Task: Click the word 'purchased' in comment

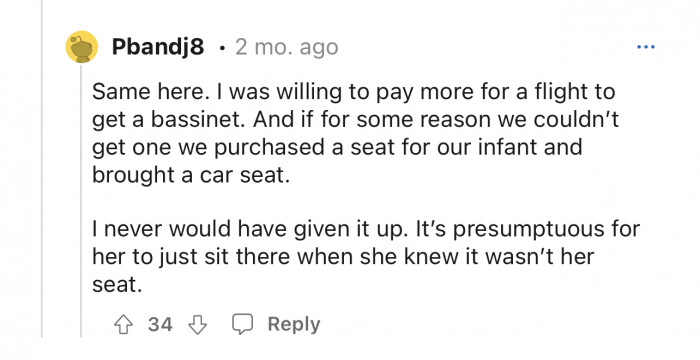Action: pos(271,149)
